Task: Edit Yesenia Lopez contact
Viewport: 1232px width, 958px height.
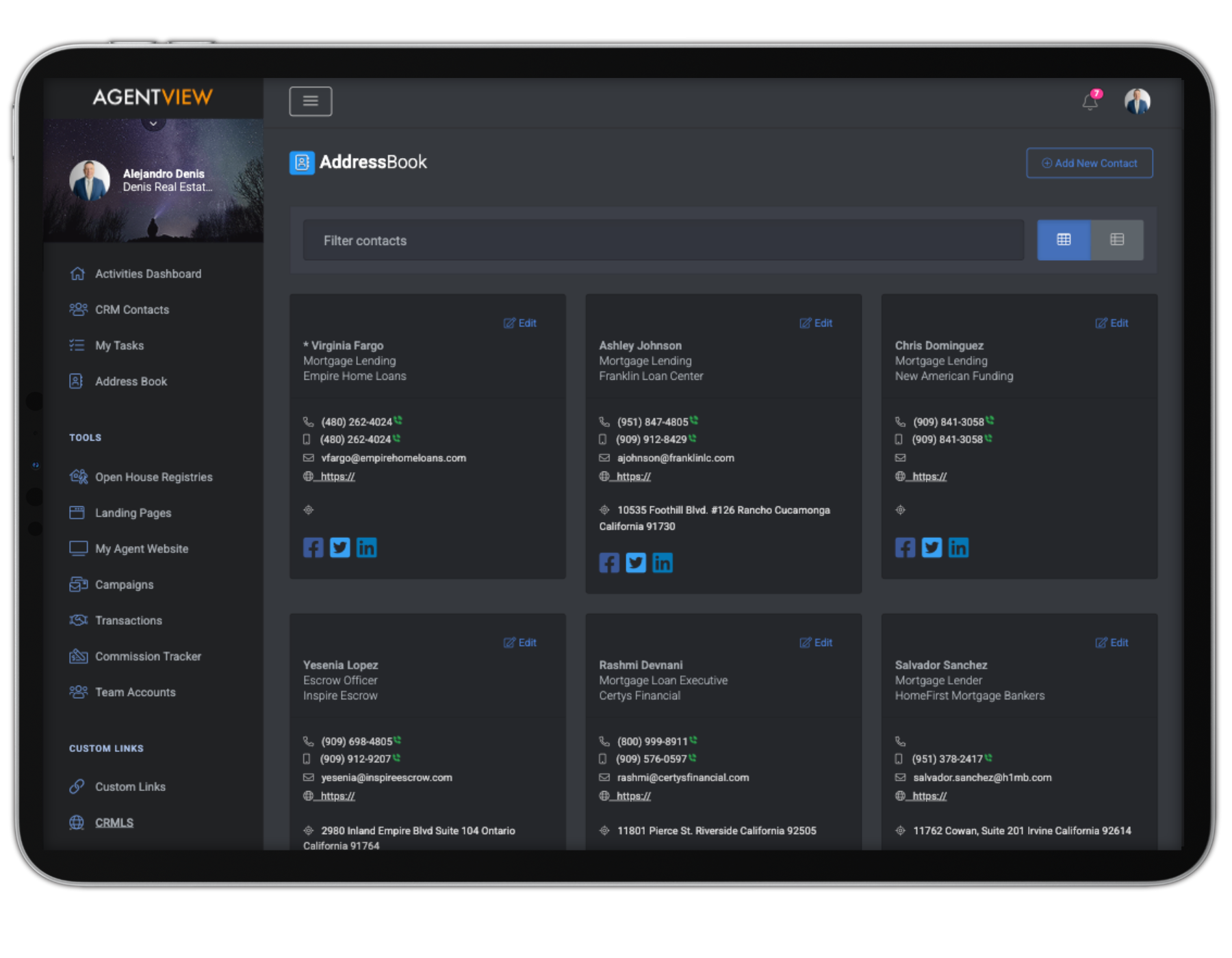Action: coord(520,643)
